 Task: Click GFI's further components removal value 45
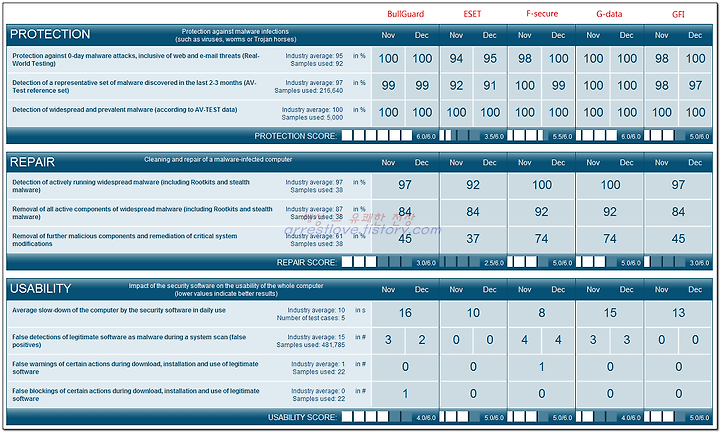pyautogui.click(x=678, y=239)
